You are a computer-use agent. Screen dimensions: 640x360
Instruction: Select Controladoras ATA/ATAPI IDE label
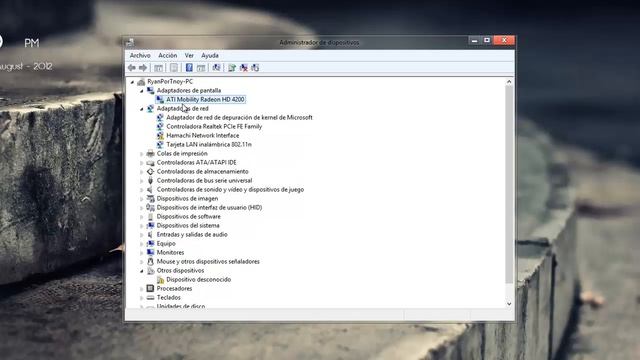point(196,162)
